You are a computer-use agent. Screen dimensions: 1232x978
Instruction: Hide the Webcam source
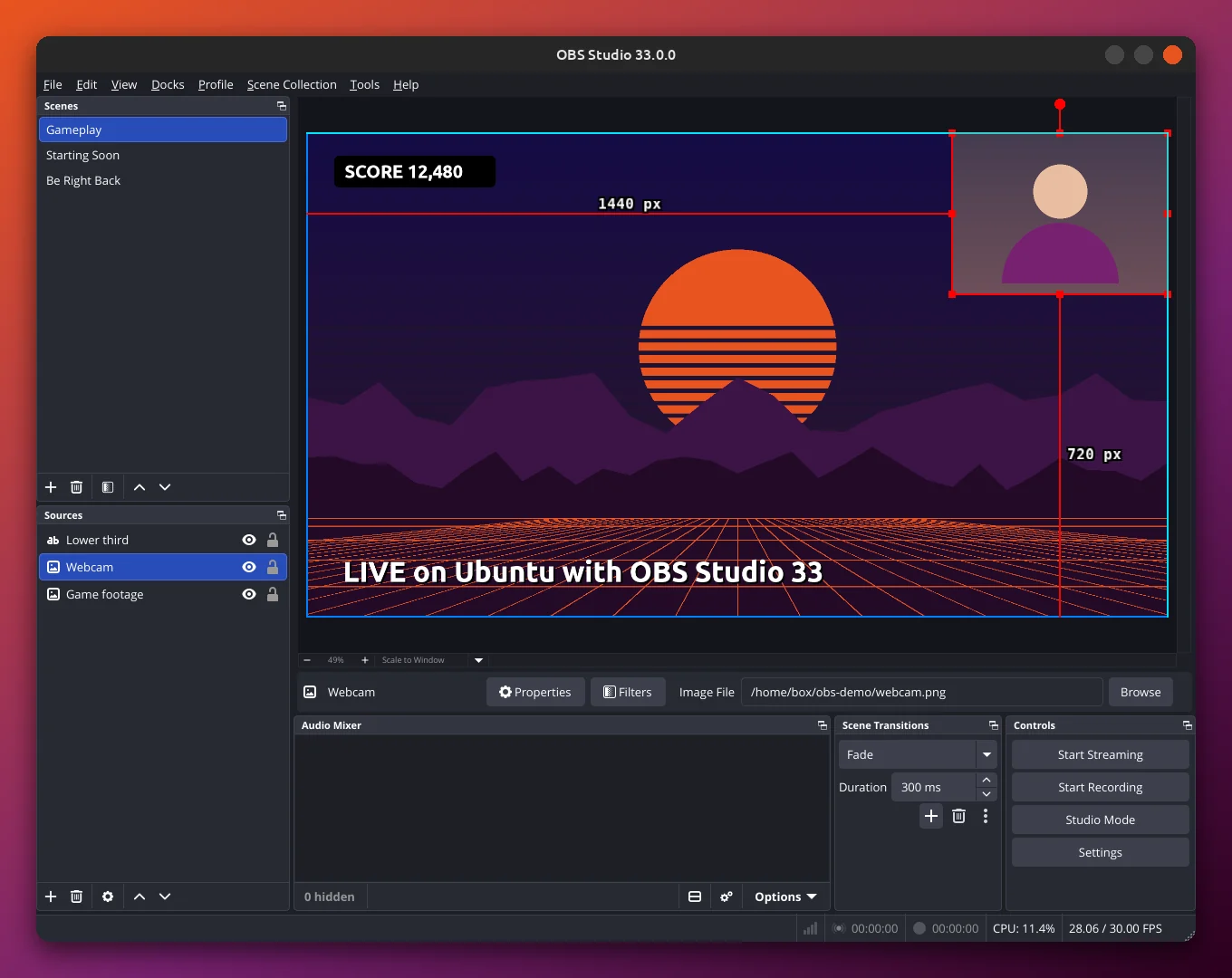pyautogui.click(x=249, y=567)
